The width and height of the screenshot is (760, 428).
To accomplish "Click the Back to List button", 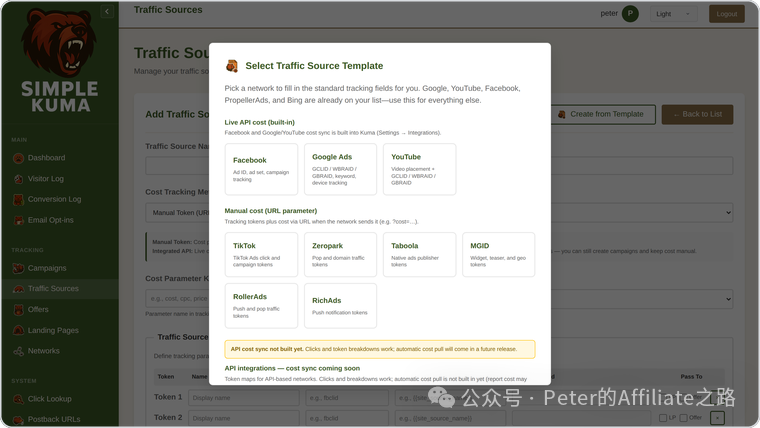I will 697,114.
